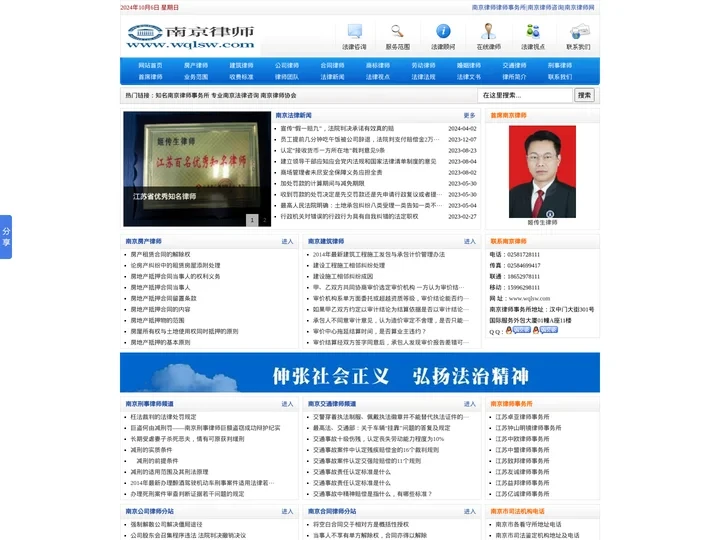720x540 pixels.
Task: Open law firm link 江苏卓亚律师事务所
Action: (x=522, y=417)
